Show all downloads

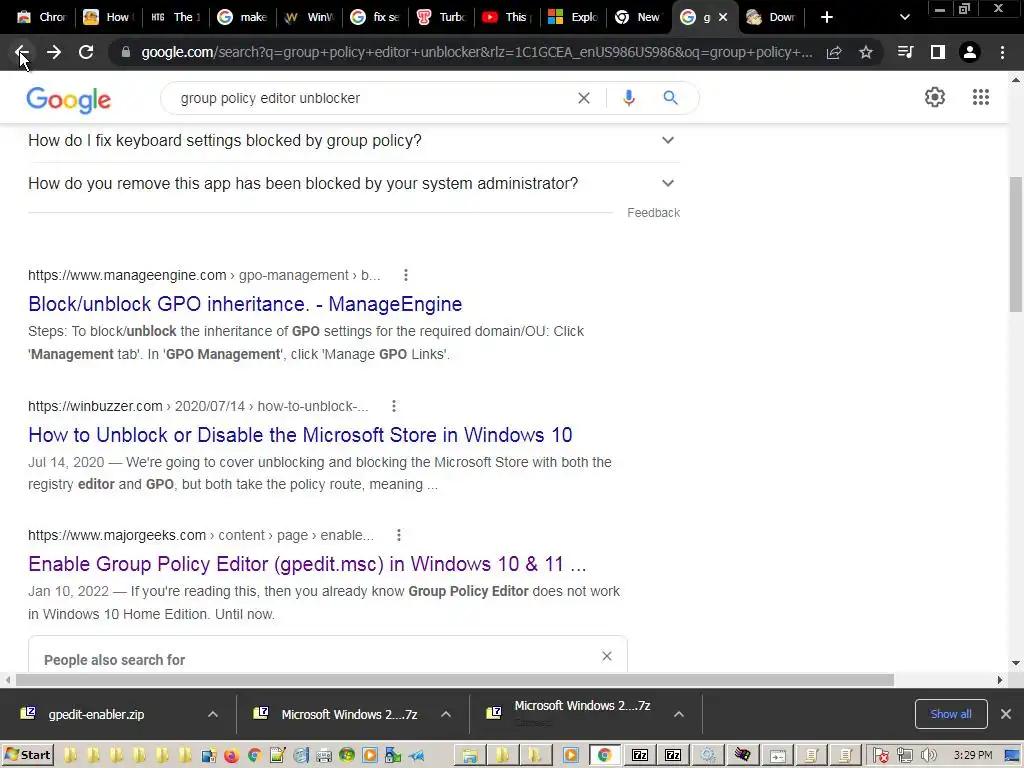tap(951, 714)
